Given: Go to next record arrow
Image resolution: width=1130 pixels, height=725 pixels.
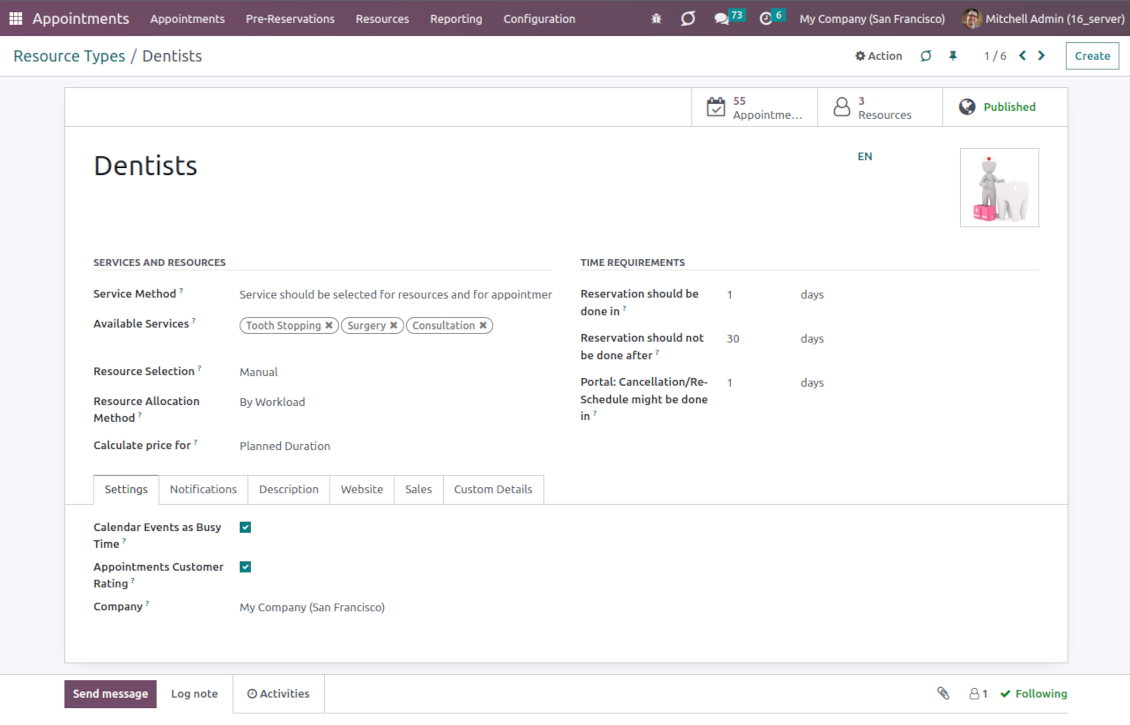Looking at the screenshot, I should click(1042, 56).
